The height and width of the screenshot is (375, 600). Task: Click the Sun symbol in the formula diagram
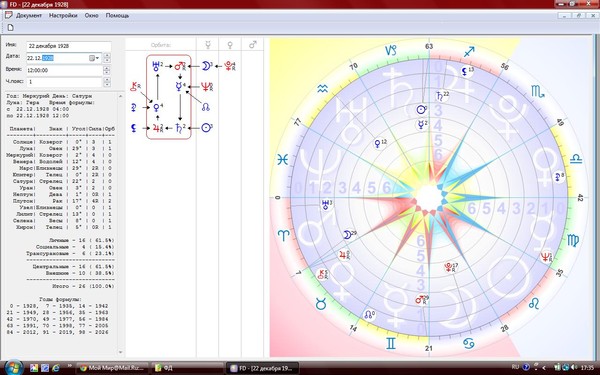point(207,127)
